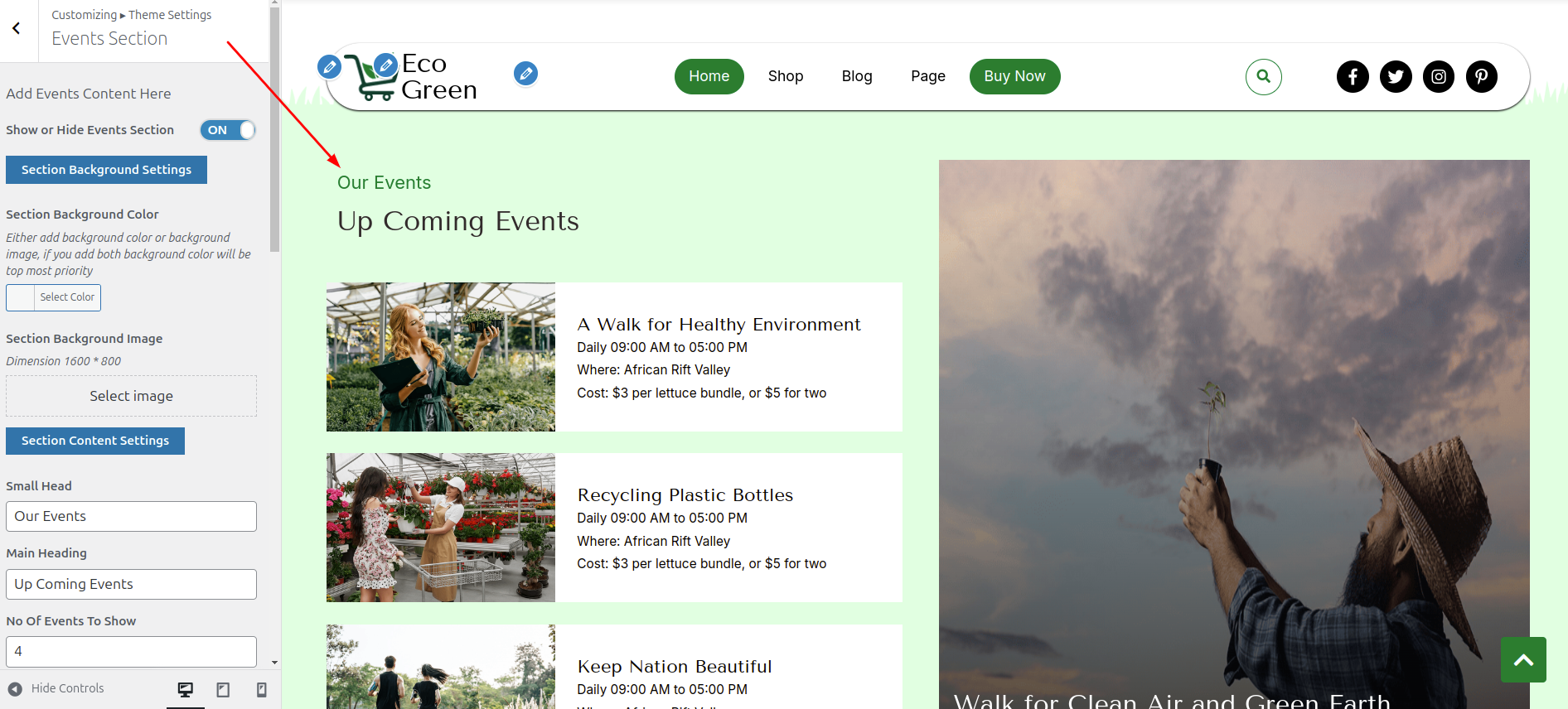Open the Page menu item
This screenshot has height=709, width=1568.
[928, 76]
